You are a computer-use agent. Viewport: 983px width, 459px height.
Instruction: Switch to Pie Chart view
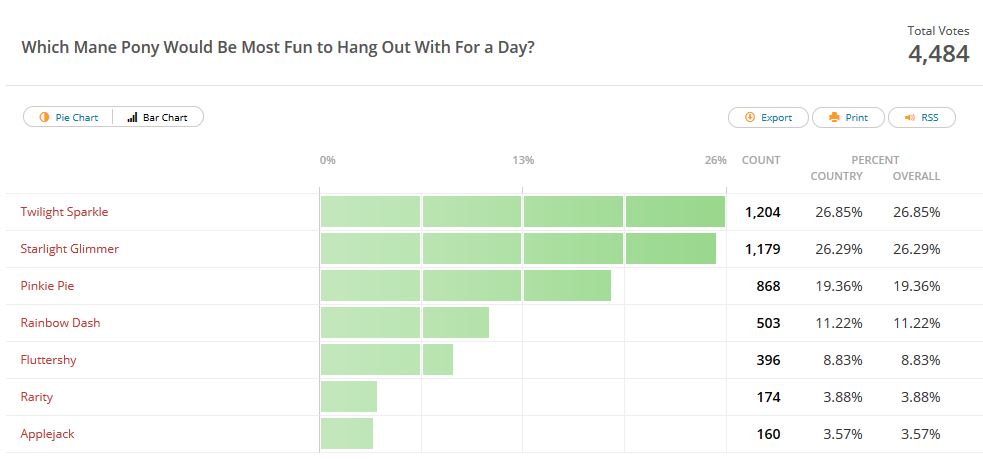pyautogui.click(x=68, y=117)
